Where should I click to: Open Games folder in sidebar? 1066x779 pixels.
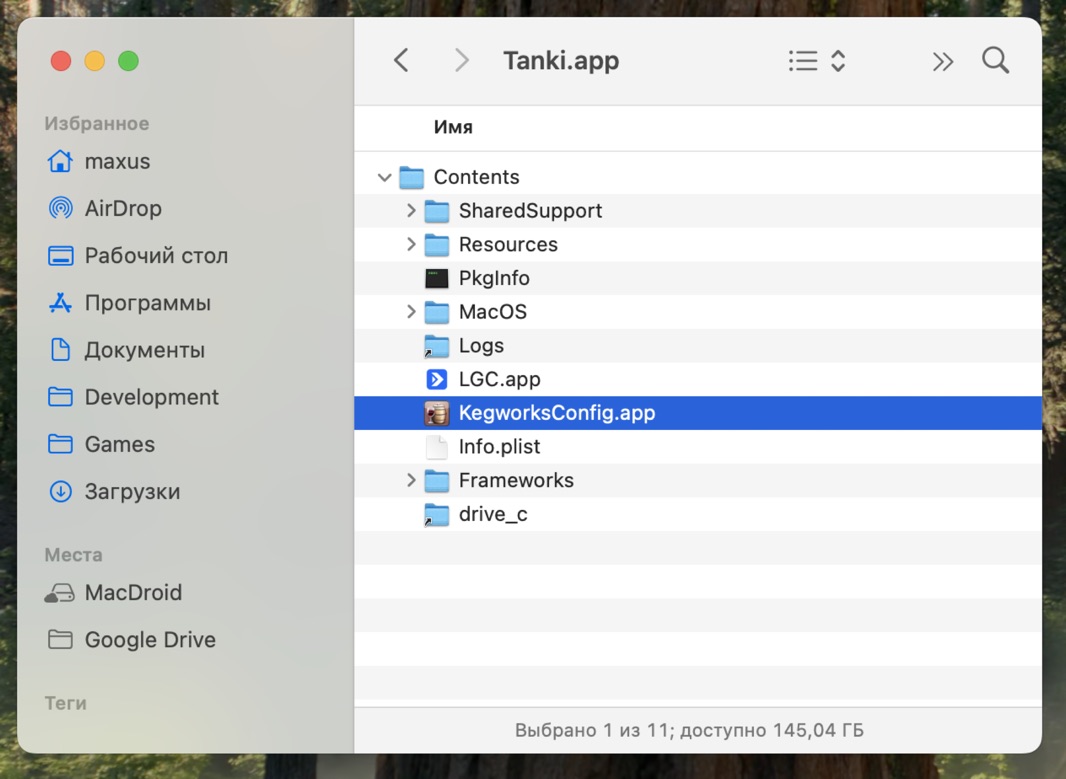tap(100, 445)
